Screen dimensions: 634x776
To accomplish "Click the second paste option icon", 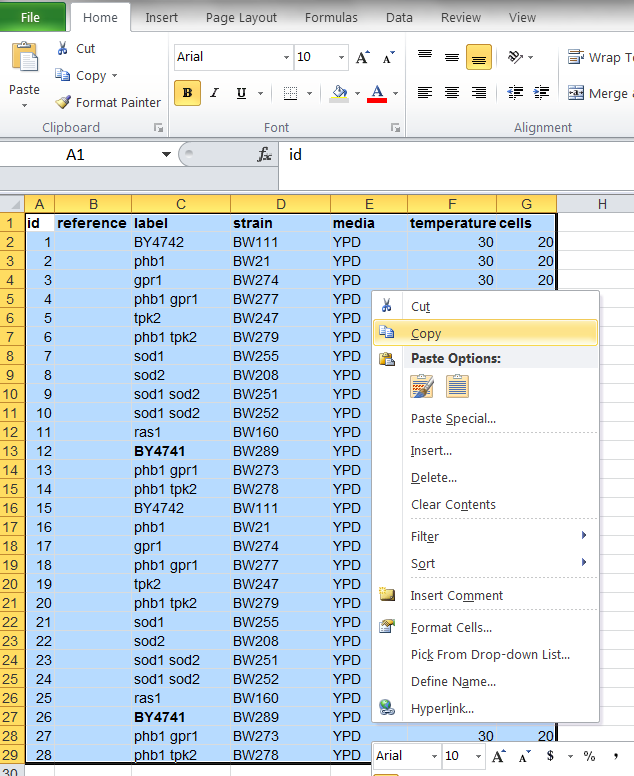I will coord(457,387).
